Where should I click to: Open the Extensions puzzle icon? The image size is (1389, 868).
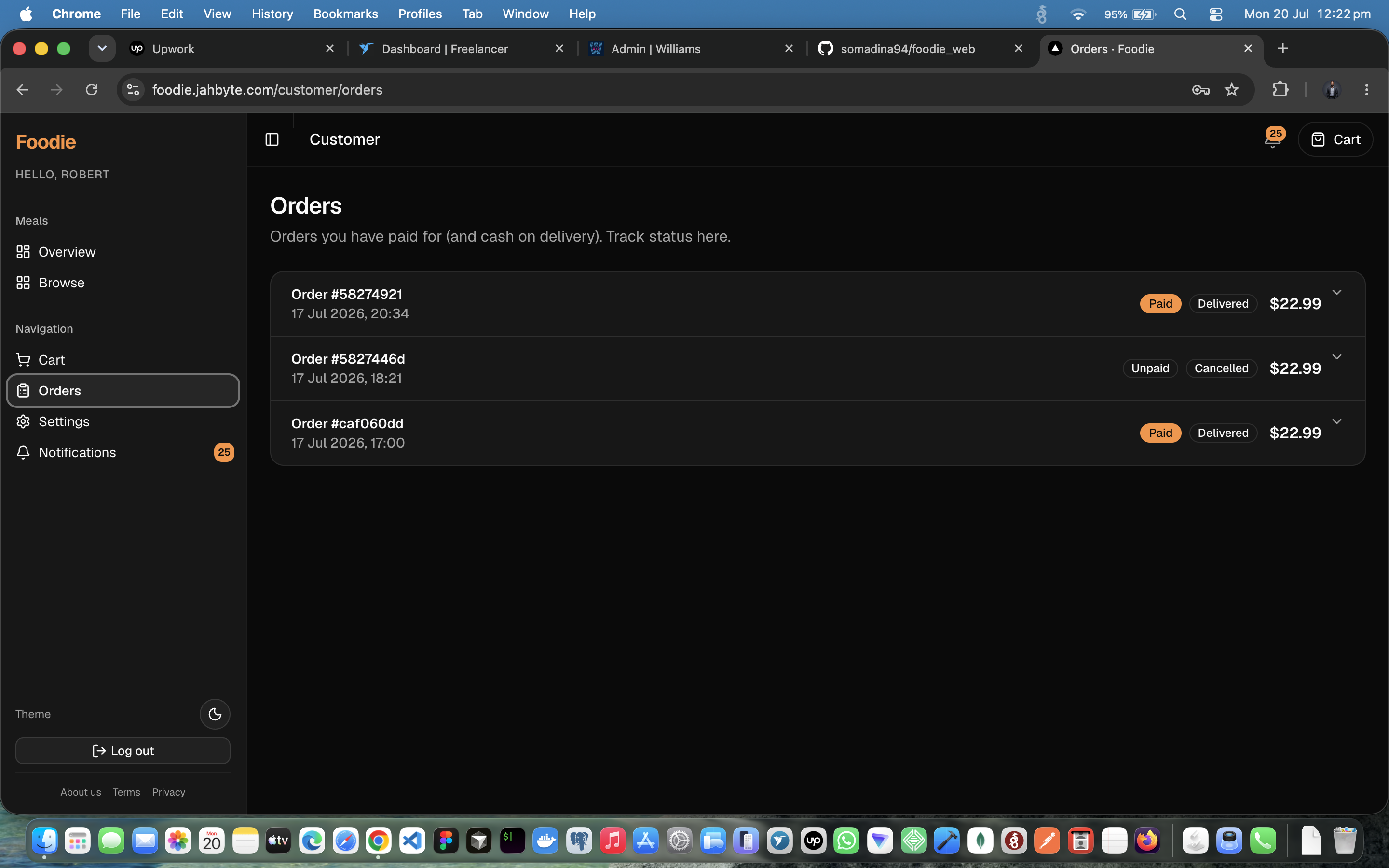1280,90
